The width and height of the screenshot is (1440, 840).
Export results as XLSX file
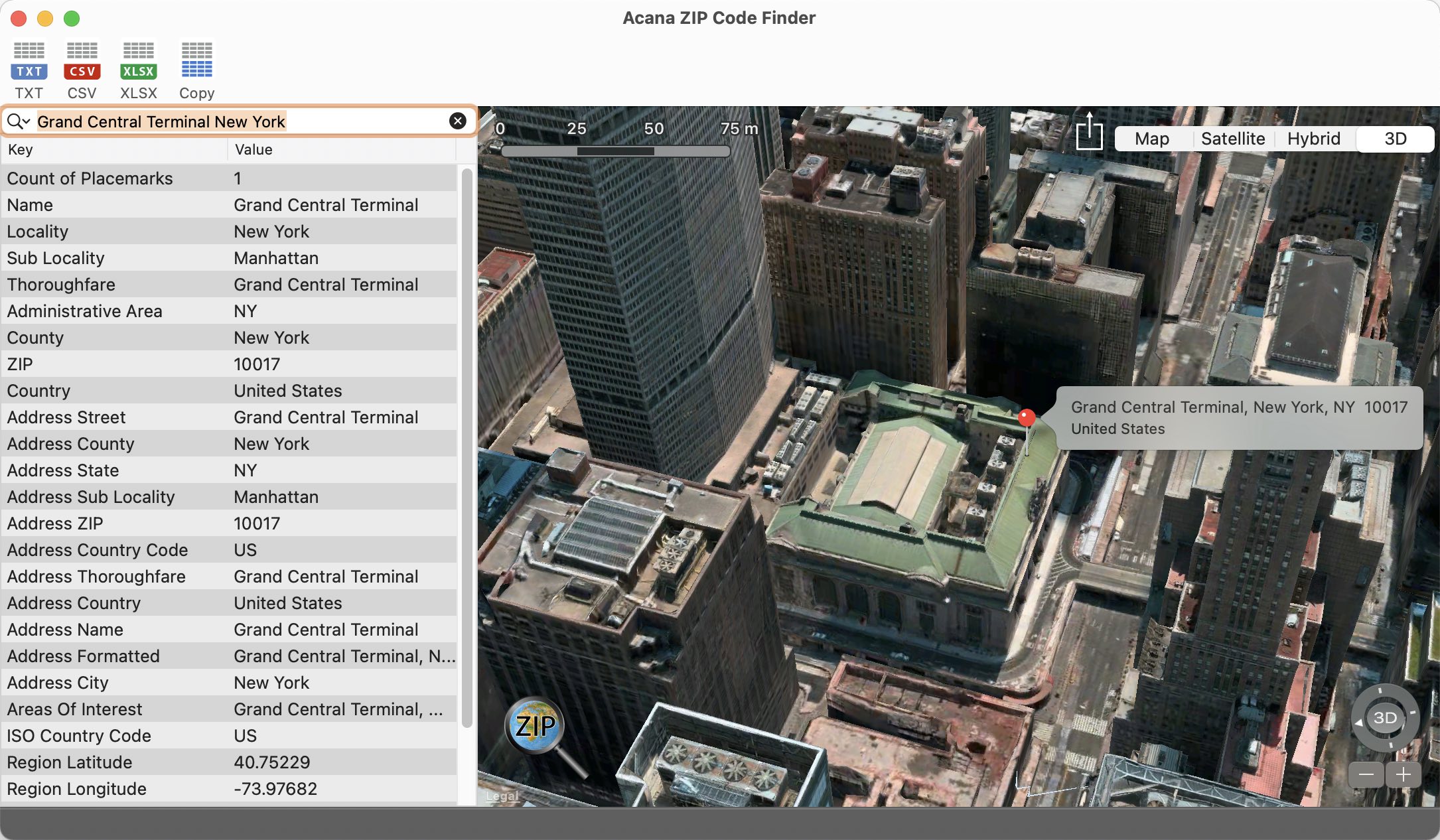(139, 70)
